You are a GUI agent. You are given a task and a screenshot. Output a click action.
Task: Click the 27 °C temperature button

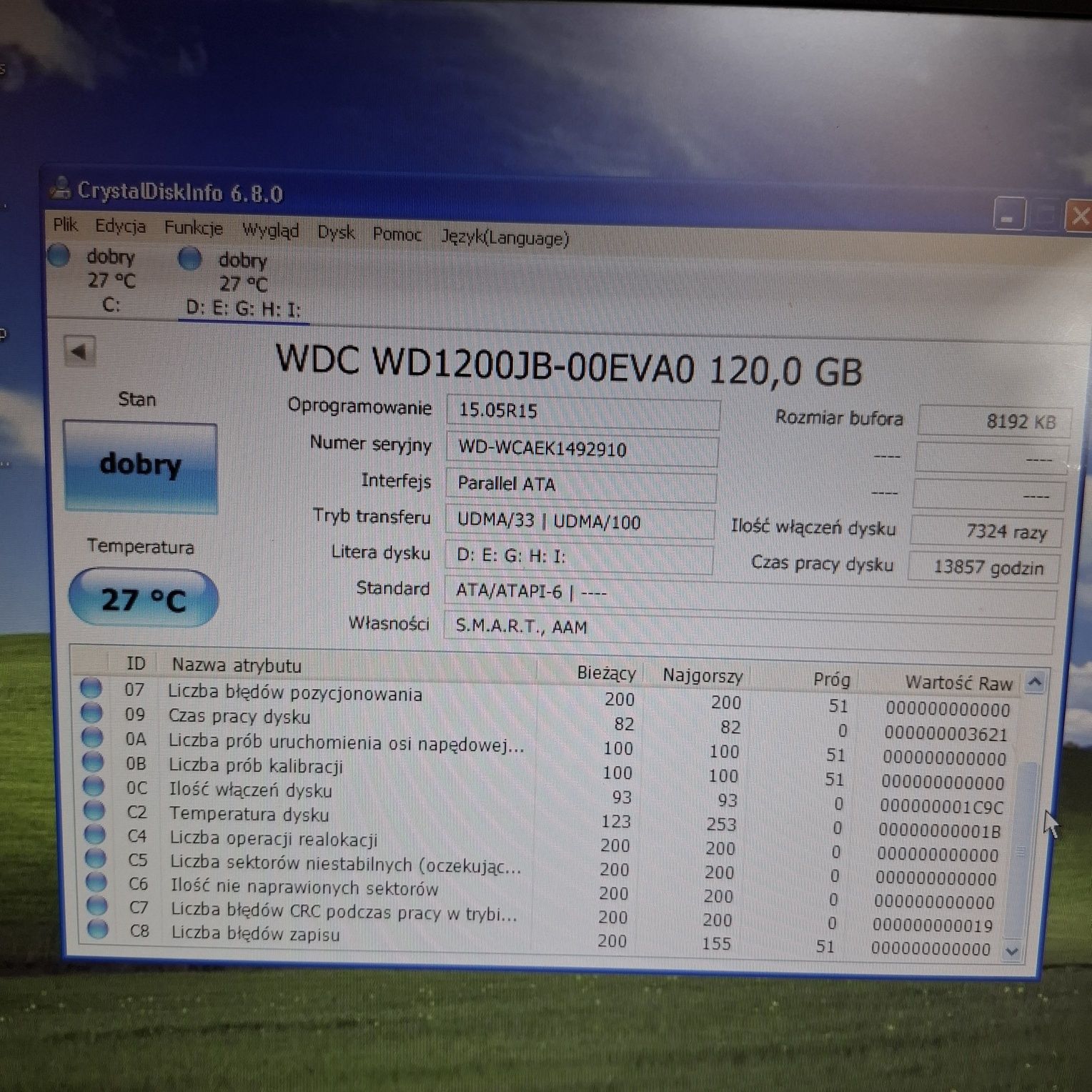(143, 599)
